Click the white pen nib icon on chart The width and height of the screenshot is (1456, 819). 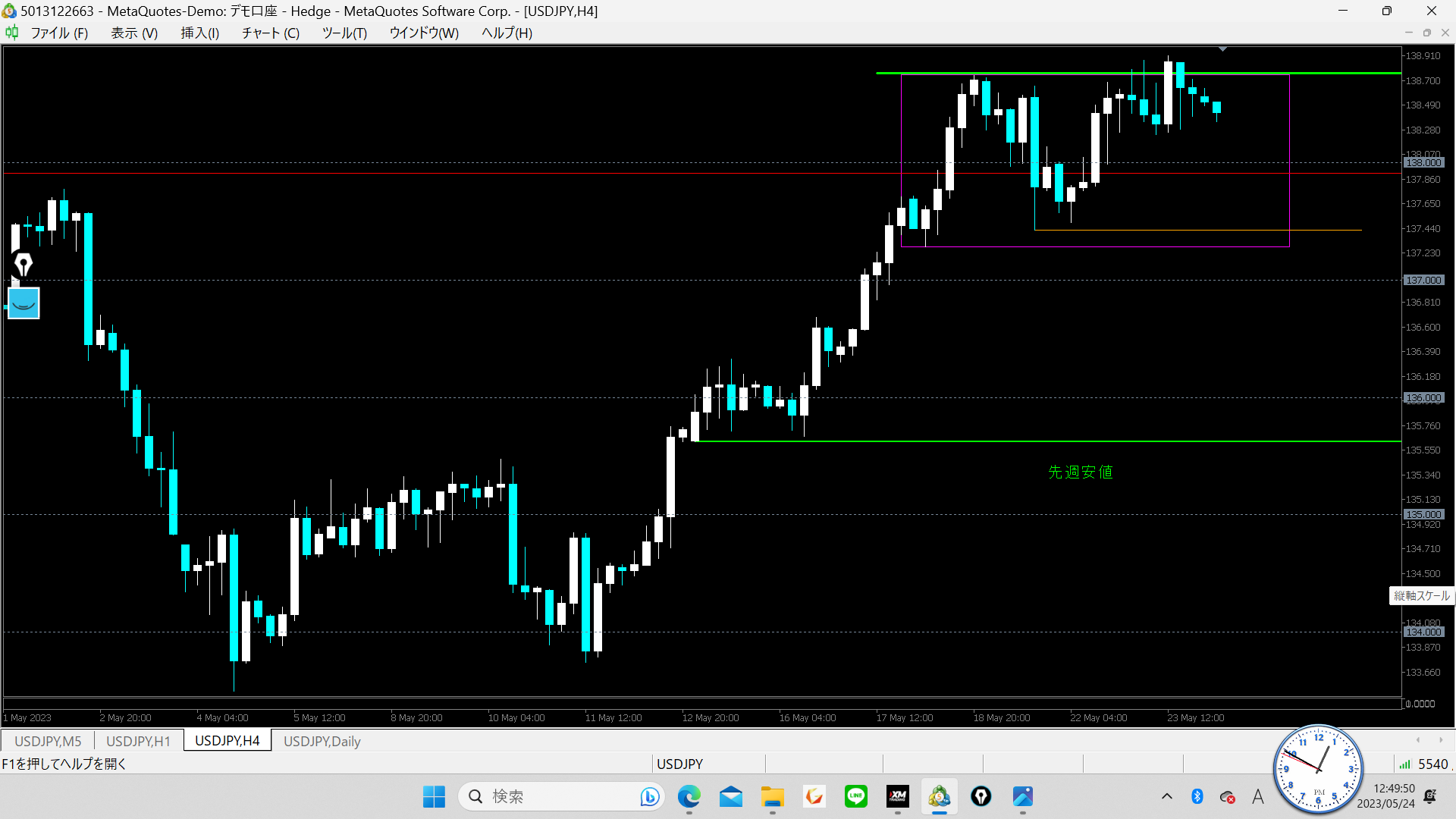(x=24, y=265)
